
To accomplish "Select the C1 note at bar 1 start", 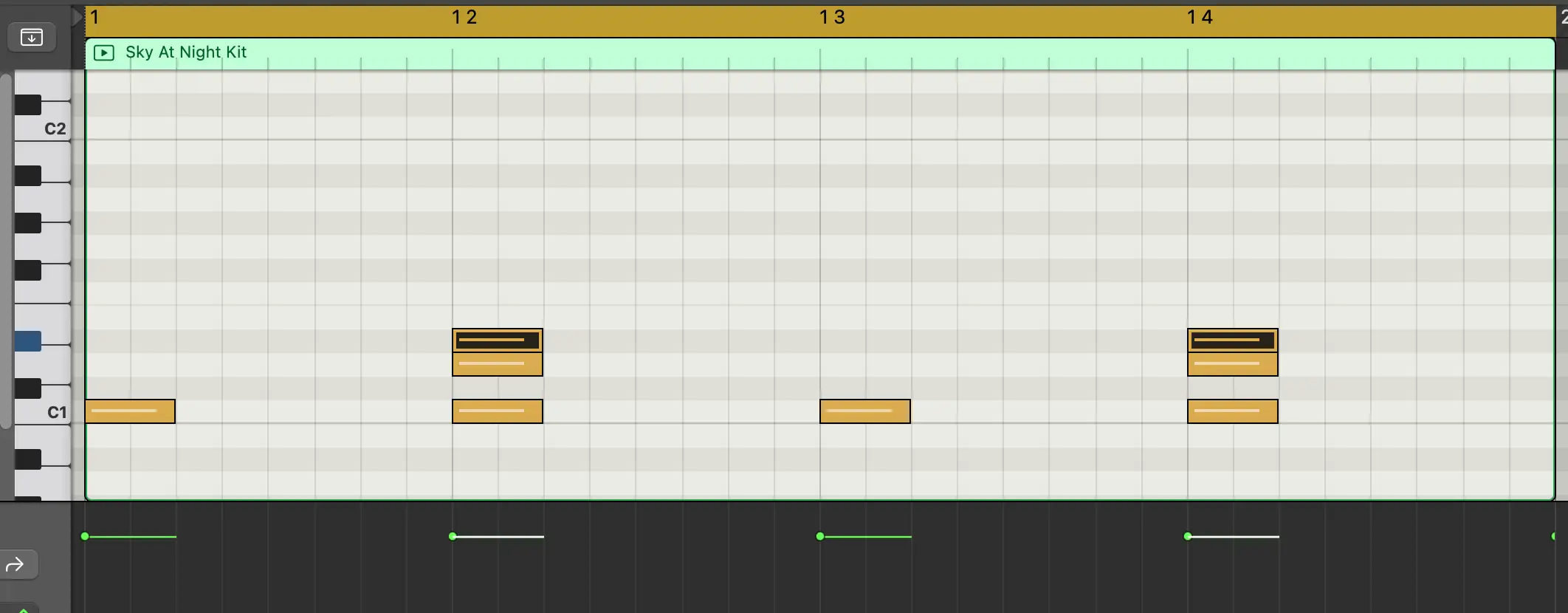I will tap(130, 411).
